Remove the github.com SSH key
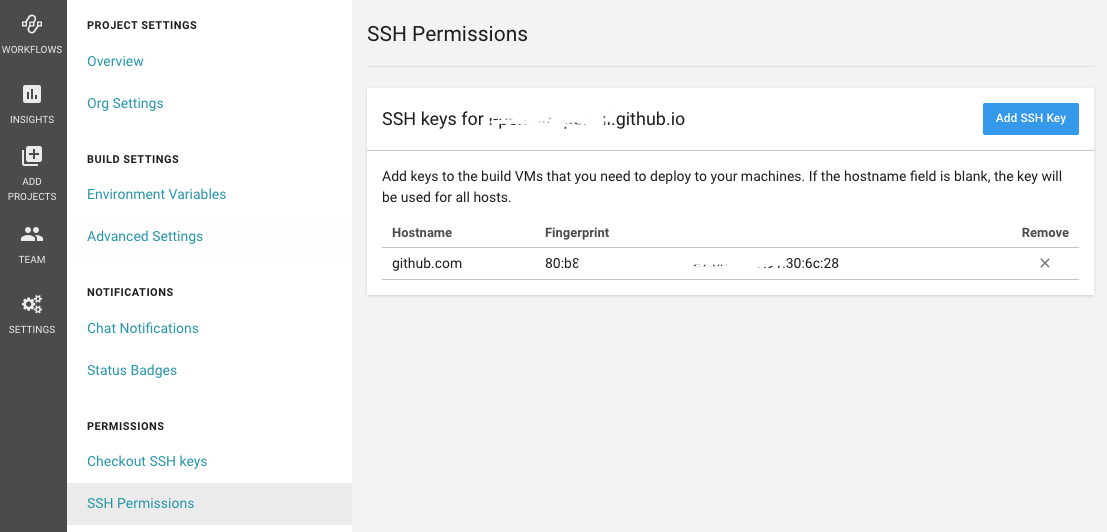 1045,263
